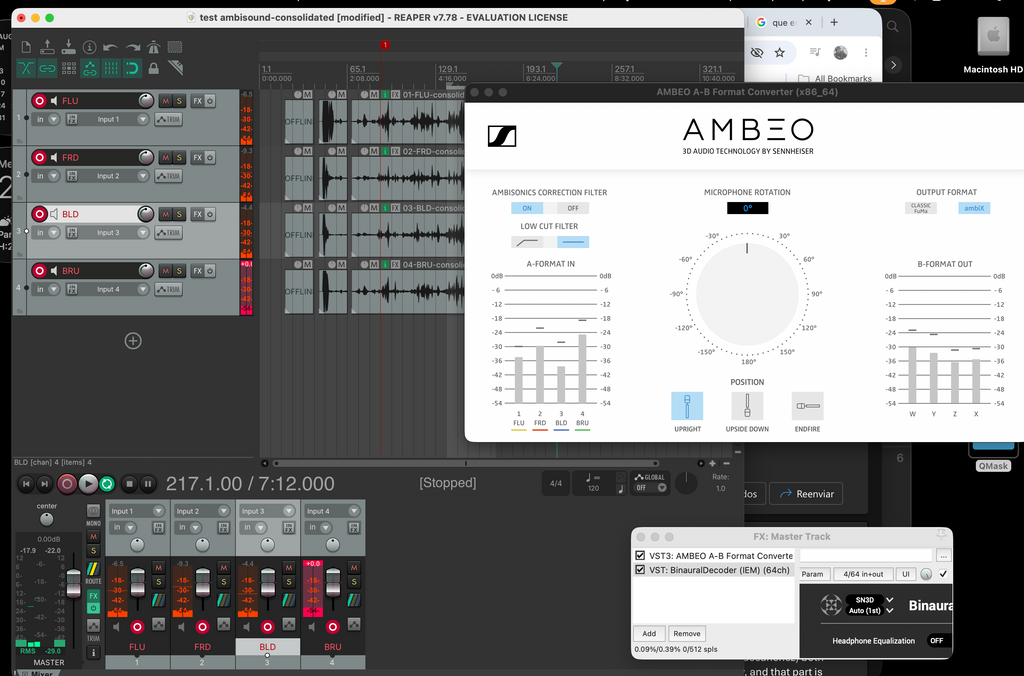
Task: Disarm record on FLU track panel
Action: 39,101
